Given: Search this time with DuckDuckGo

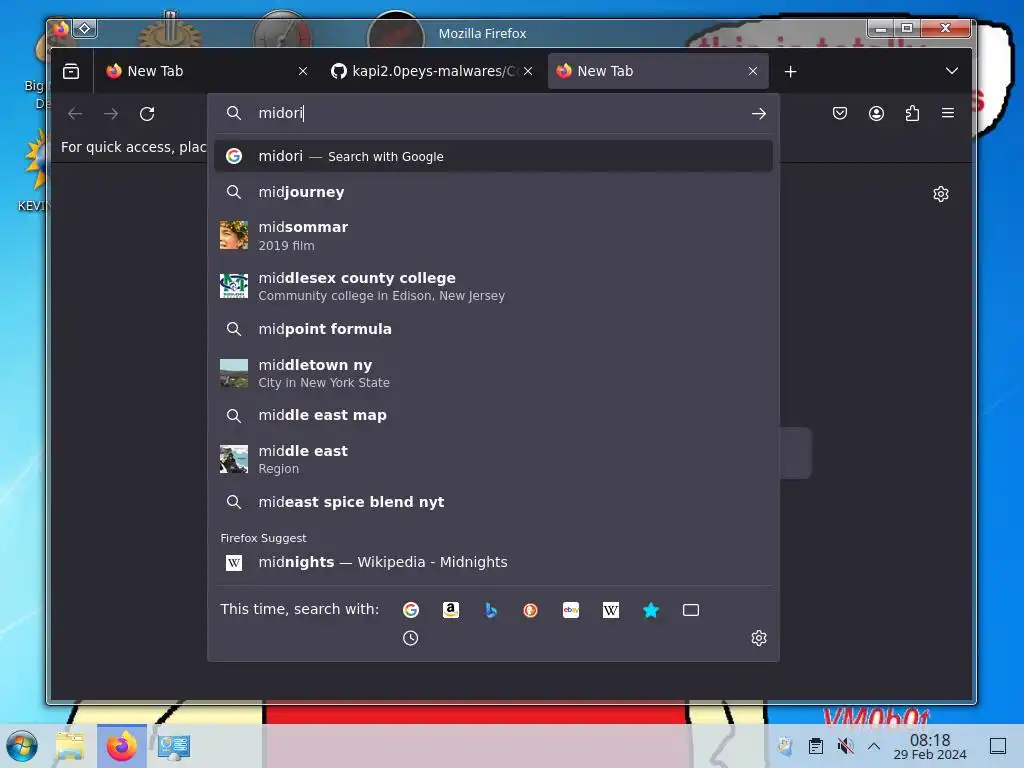Looking at the screenshot, I should [x=530, y=610].
